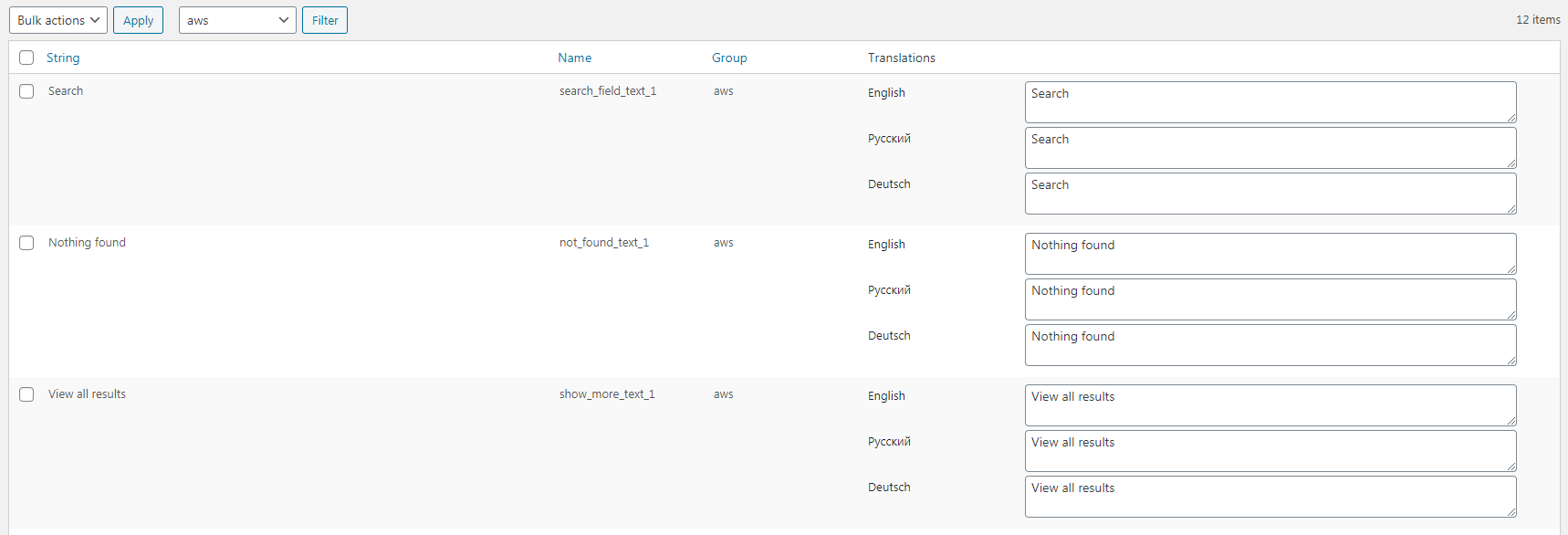Edit Deutsch translation for Search string
The width and height of the screenshot is (1568, 535).
click(1270, 194)
